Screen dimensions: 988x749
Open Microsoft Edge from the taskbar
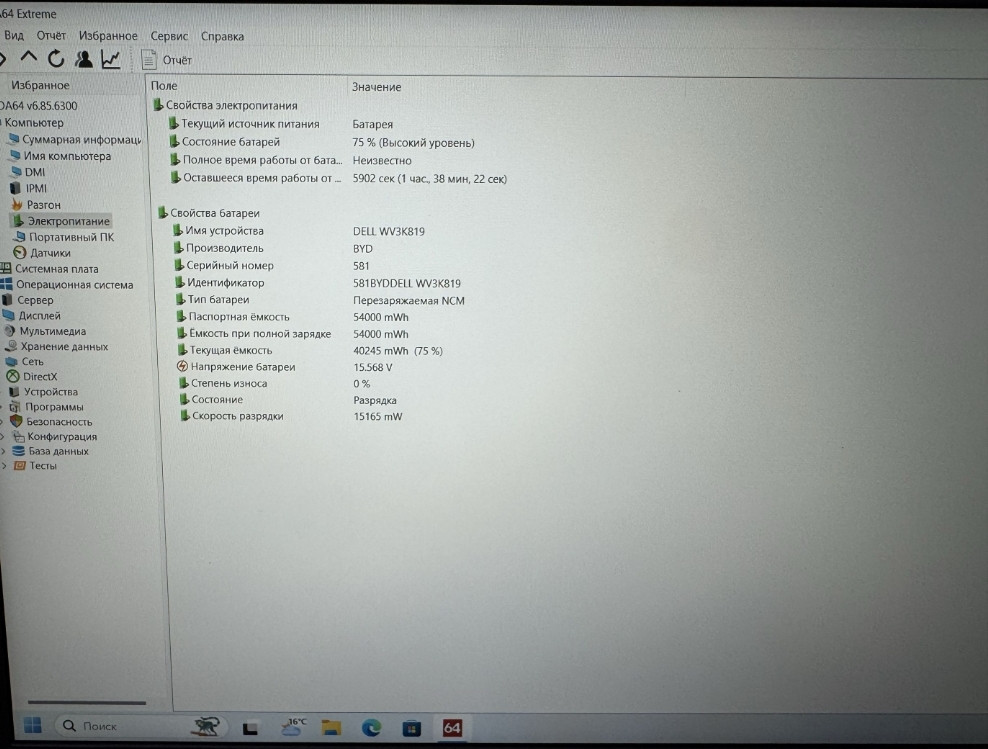pos(371,728)
